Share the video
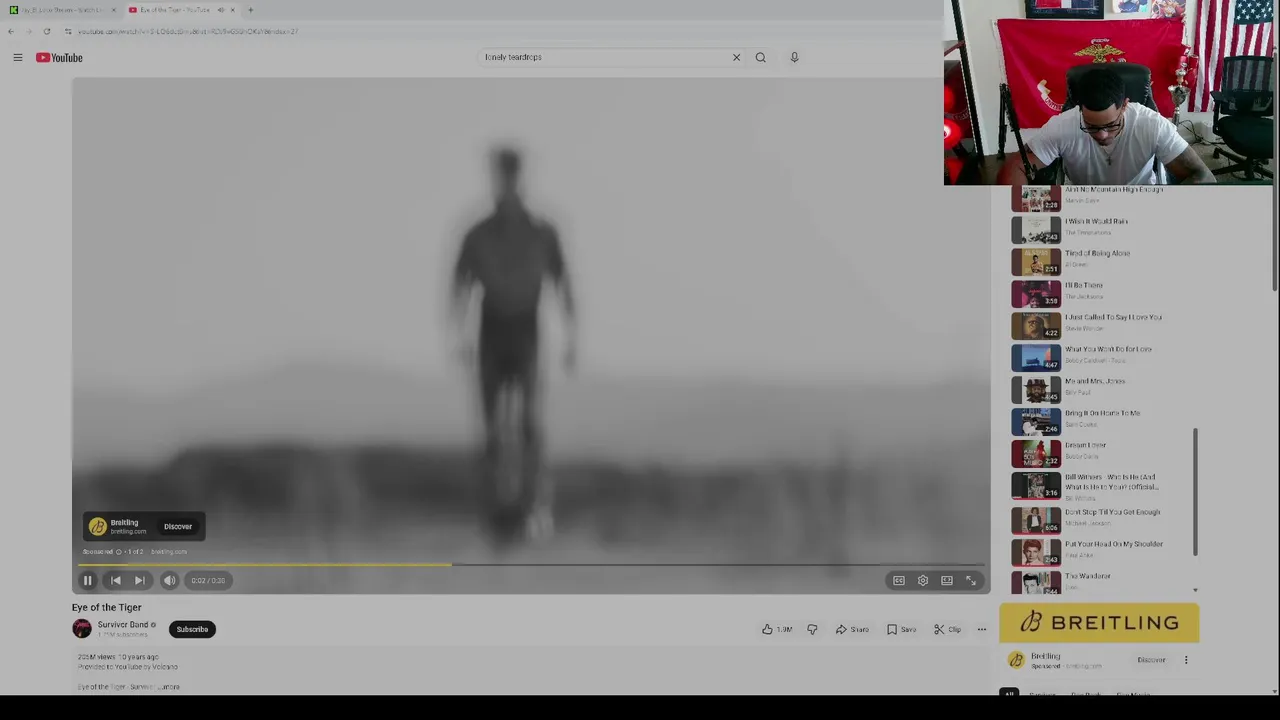Screen dimensions: 1280x720 pyautogui.click(x=852, y=629)
